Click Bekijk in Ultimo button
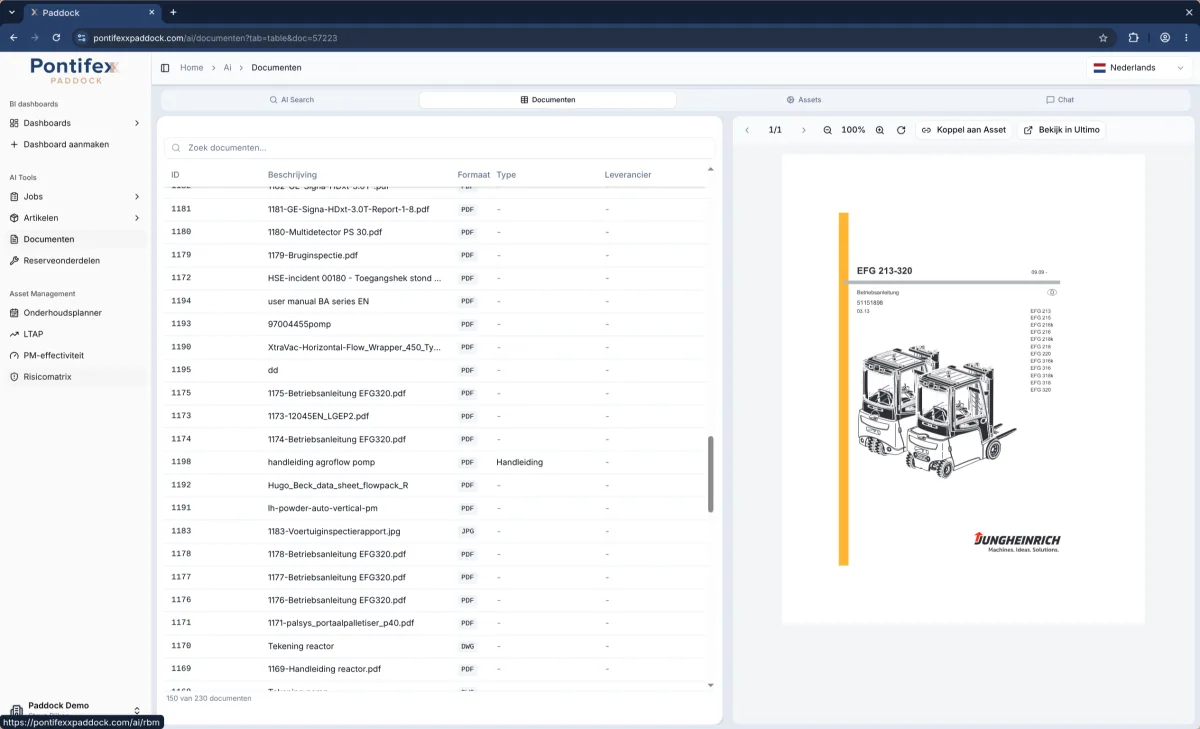 [1062, 130]
